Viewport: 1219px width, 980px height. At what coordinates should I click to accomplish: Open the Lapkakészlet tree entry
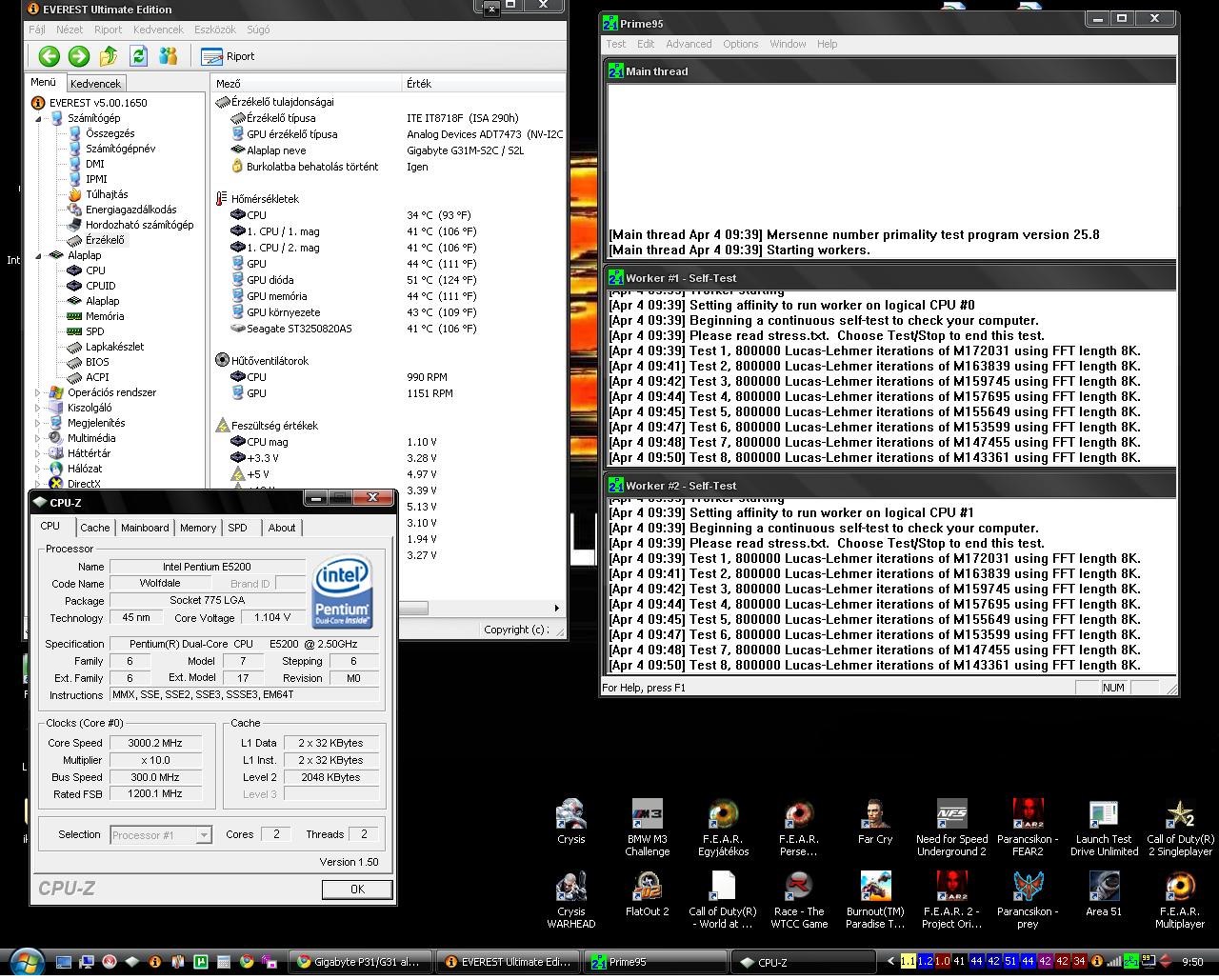[x=114, y=347]
